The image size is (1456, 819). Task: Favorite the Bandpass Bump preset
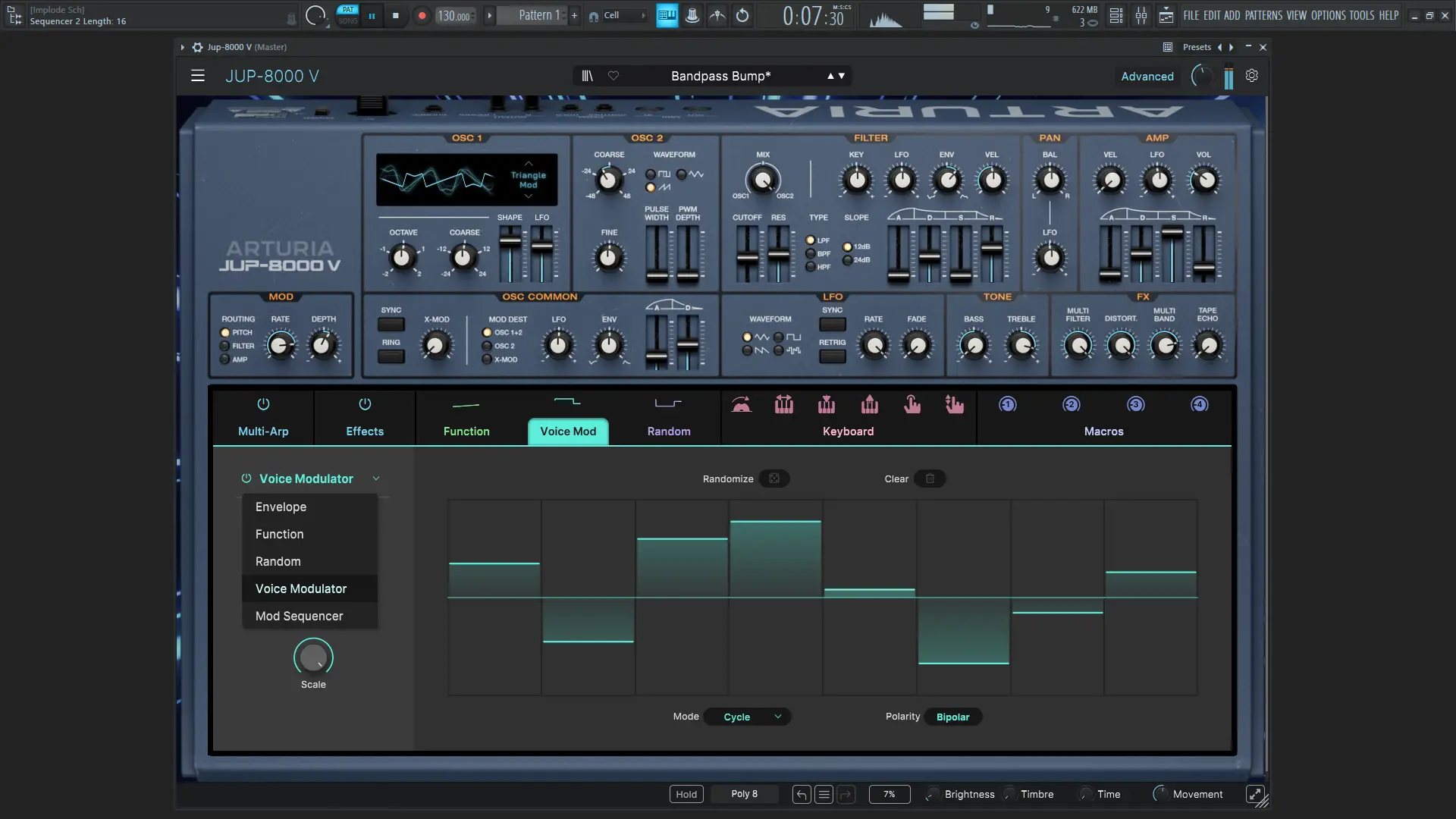coord(614,76)
